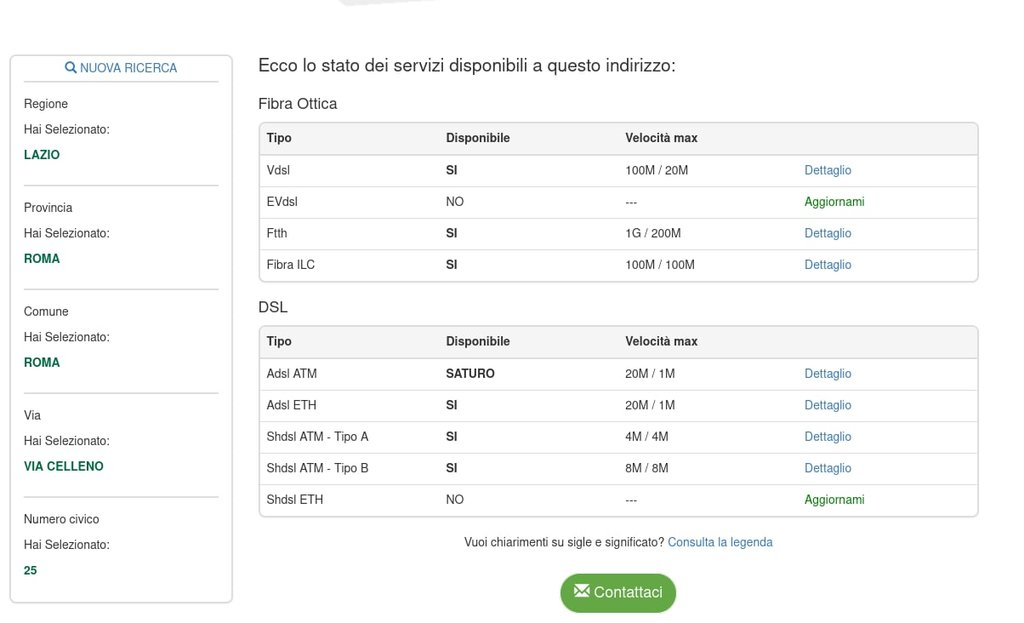Image resolution: width=1024 pixels, height=623 pixels.
Task: Click the envelope icon on Contattaci button
Action: click(581, 592)
